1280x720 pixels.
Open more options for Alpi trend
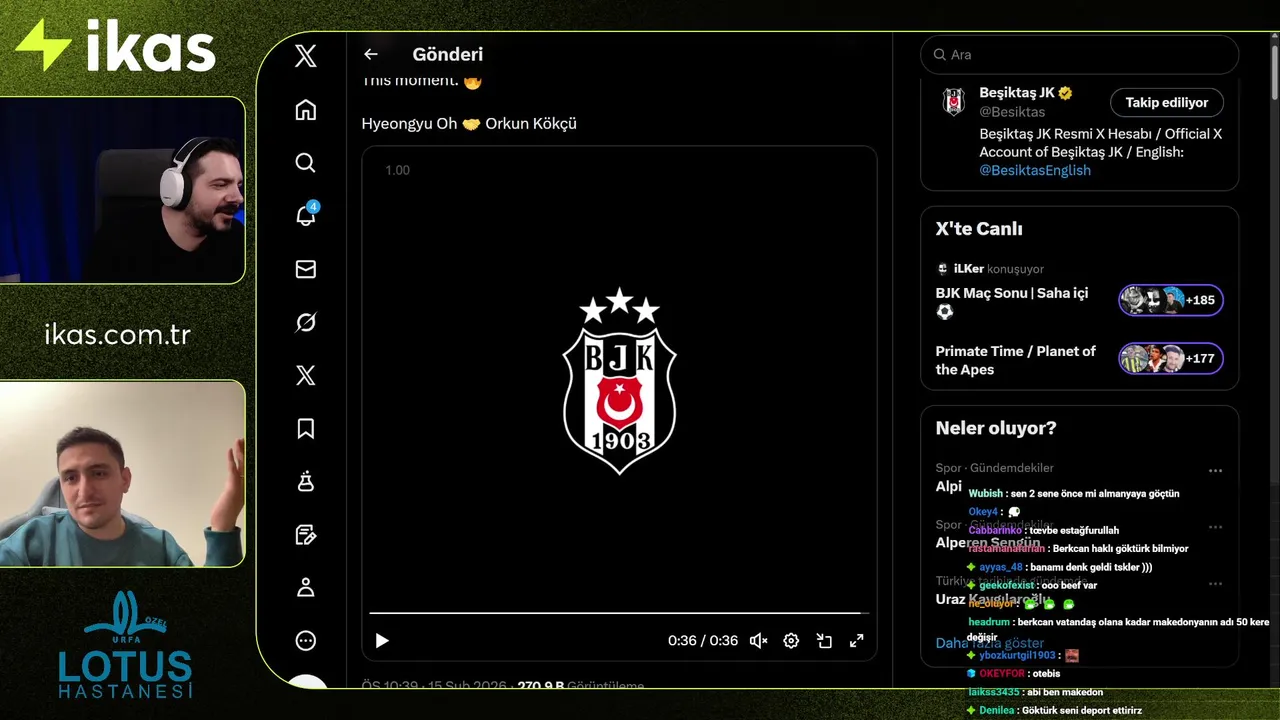tap(1215, 470)
